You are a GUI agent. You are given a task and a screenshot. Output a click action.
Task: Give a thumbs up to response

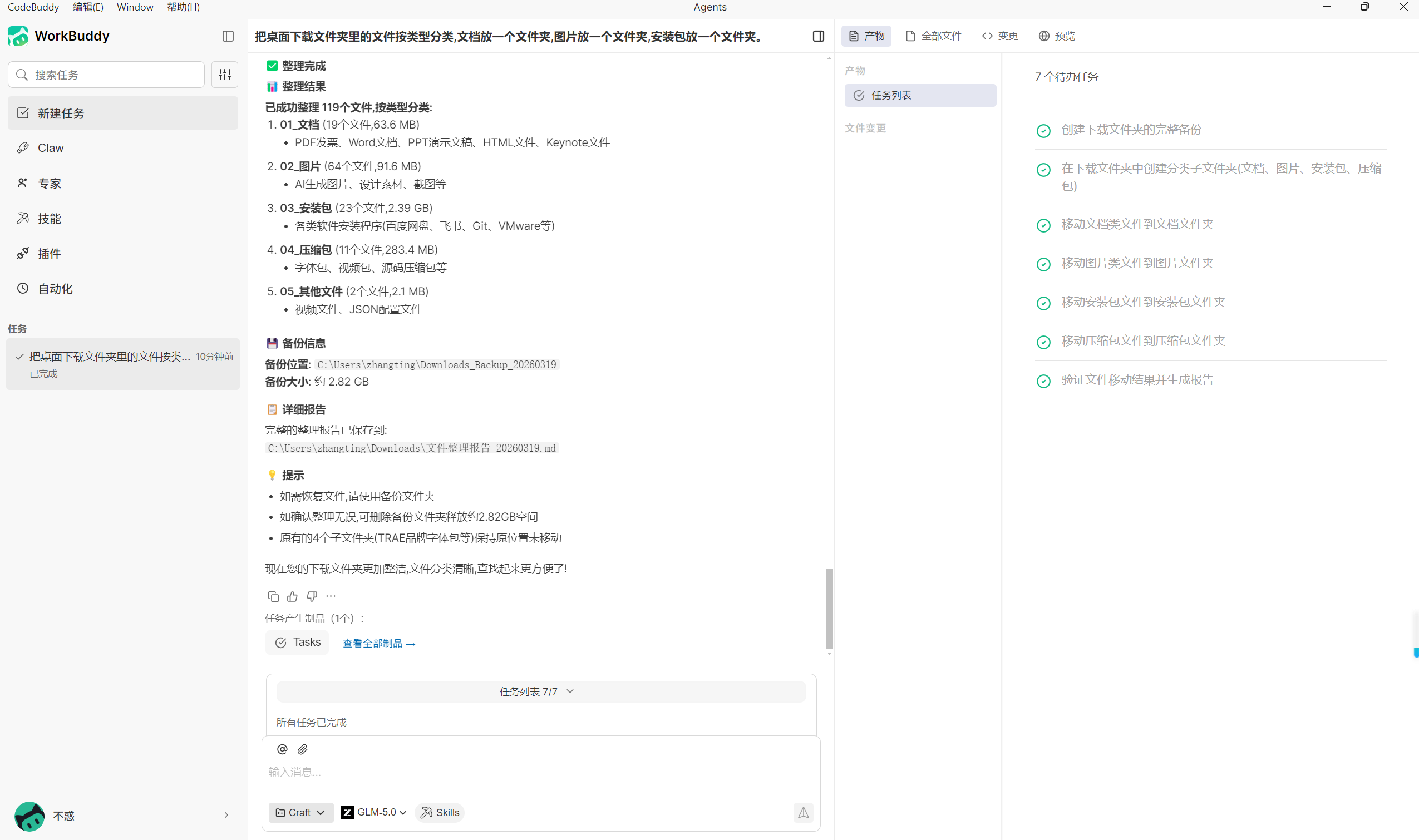tap(292, 596)
